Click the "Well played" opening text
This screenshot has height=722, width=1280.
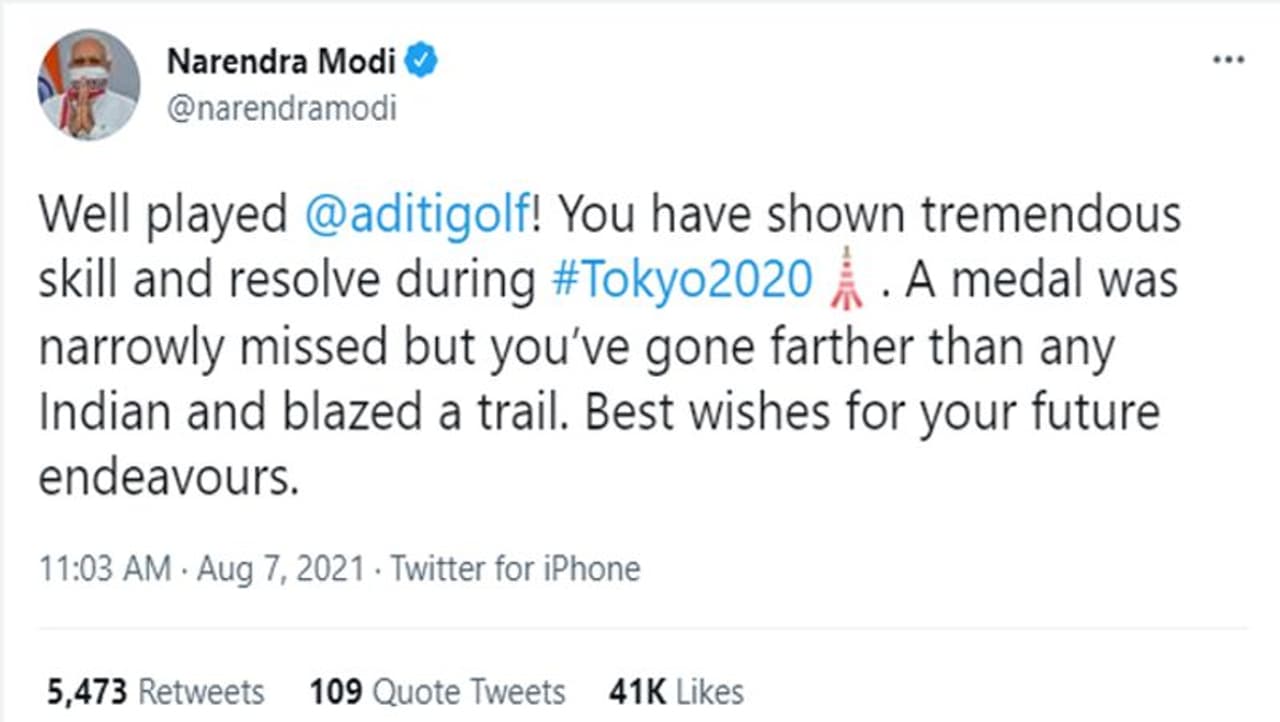163,216
